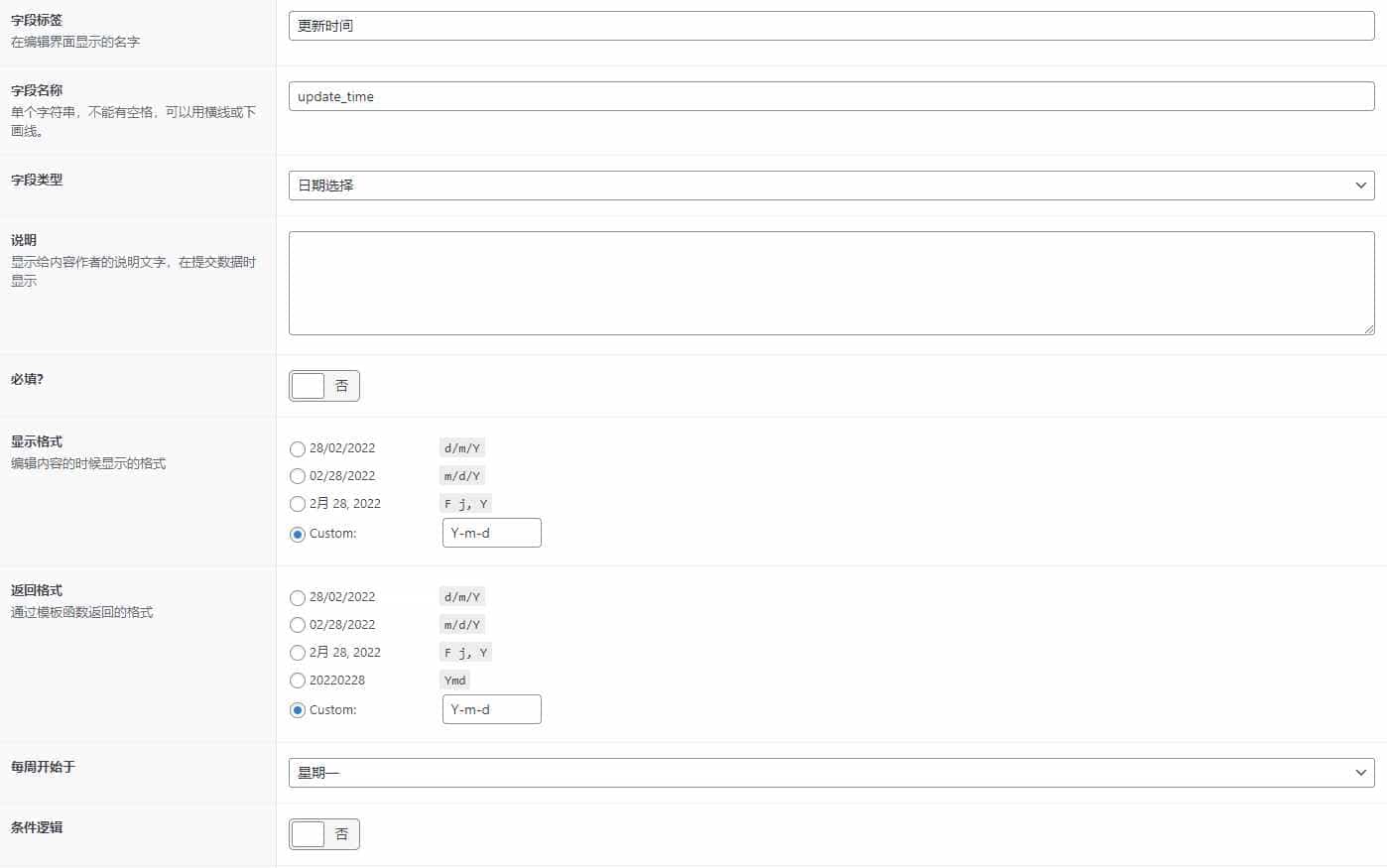
Task: Click the chevron arrow of the 字段类型 dropdown
Action: tap(1360, 186)
